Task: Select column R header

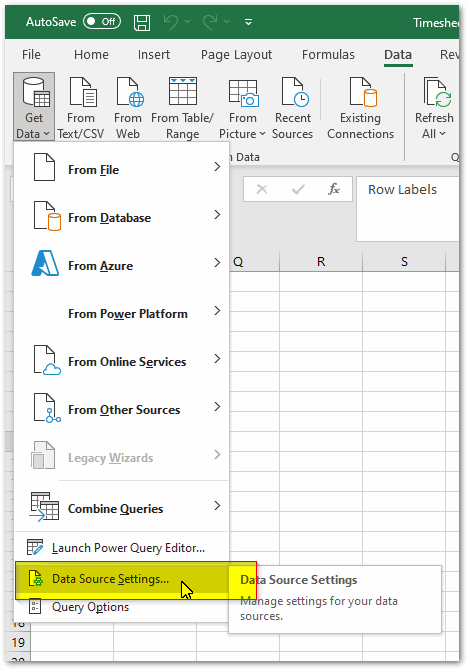Action: pos(321,262)
